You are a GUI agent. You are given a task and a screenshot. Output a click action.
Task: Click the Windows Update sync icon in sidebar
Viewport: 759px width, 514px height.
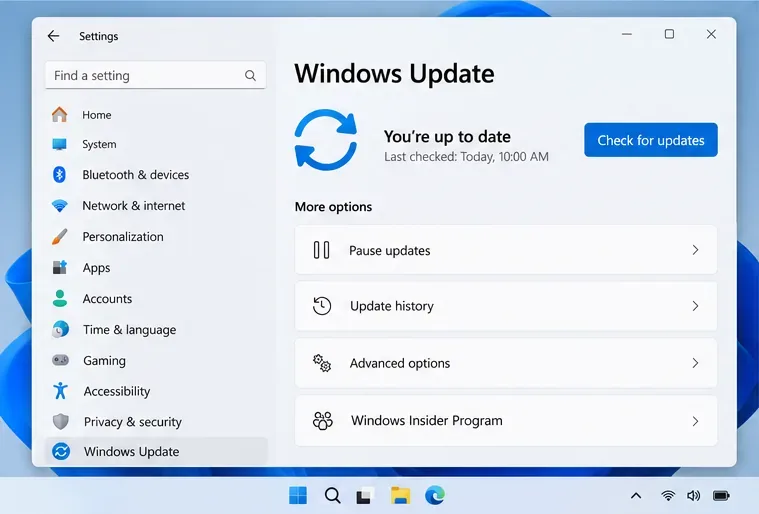[x=61, y=452]
